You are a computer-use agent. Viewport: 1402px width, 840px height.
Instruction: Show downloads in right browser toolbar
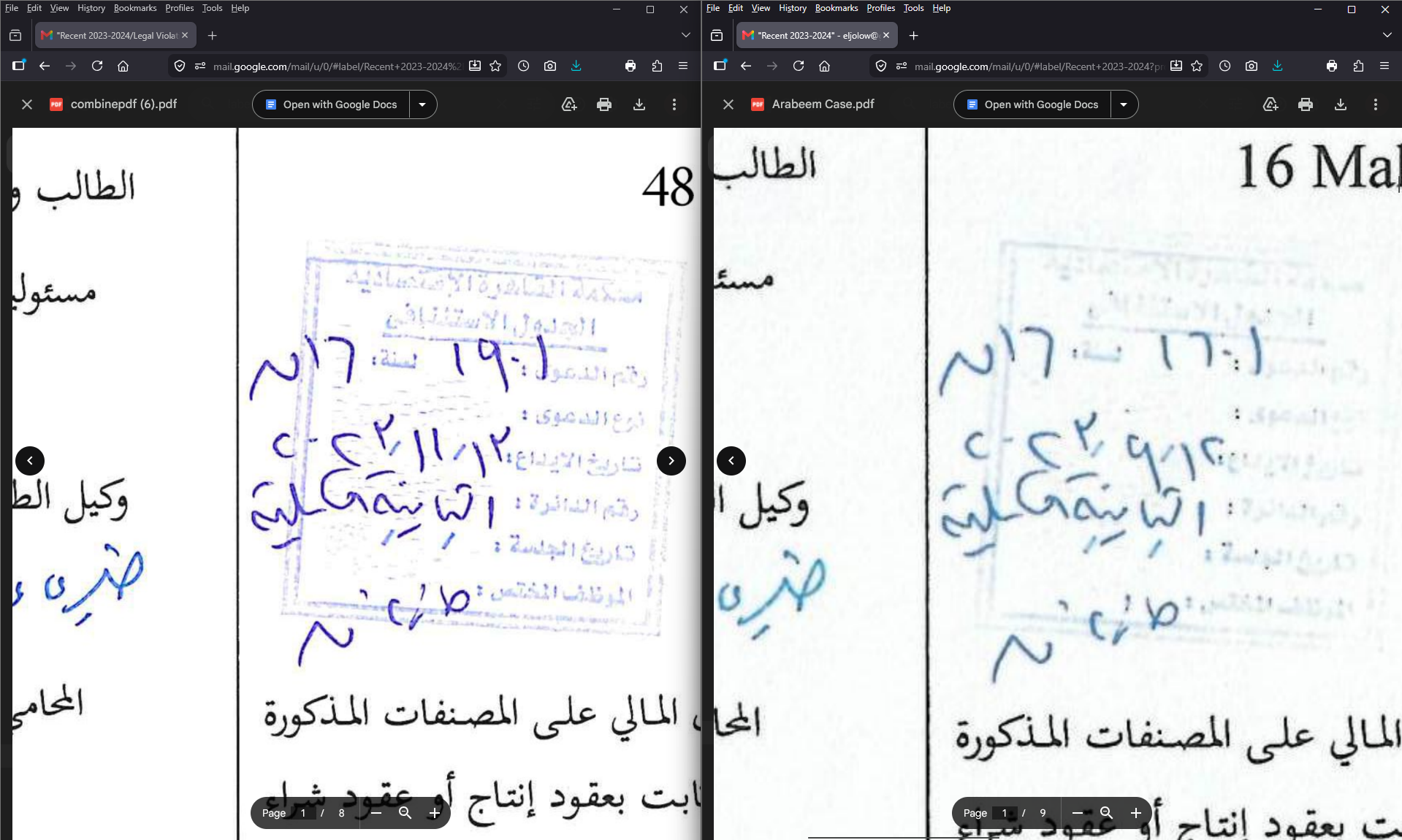coord(1278,66)
